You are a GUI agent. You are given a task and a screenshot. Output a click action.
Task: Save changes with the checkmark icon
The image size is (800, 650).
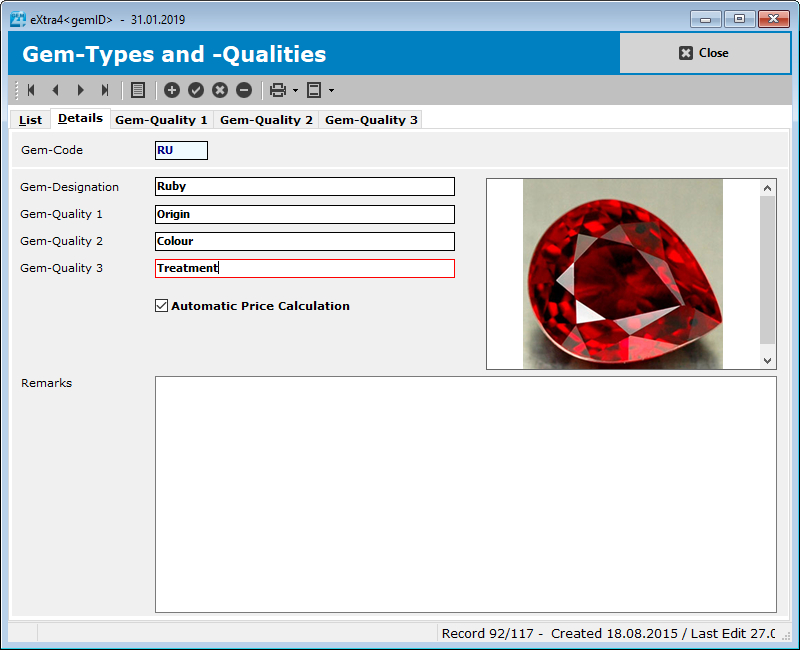[195, 90]
